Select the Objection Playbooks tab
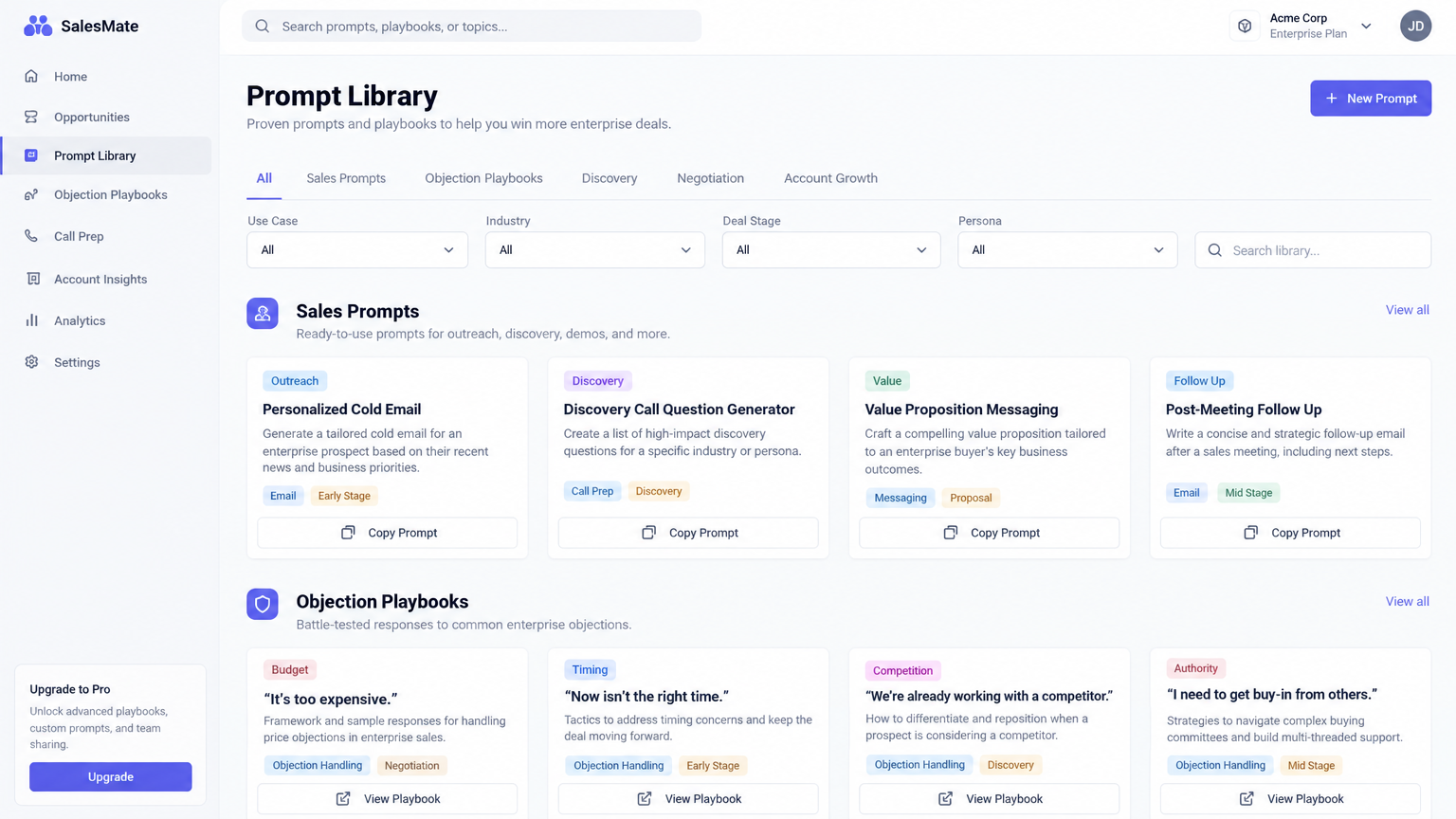This screenshot has width=1456, height=819. 483,178
